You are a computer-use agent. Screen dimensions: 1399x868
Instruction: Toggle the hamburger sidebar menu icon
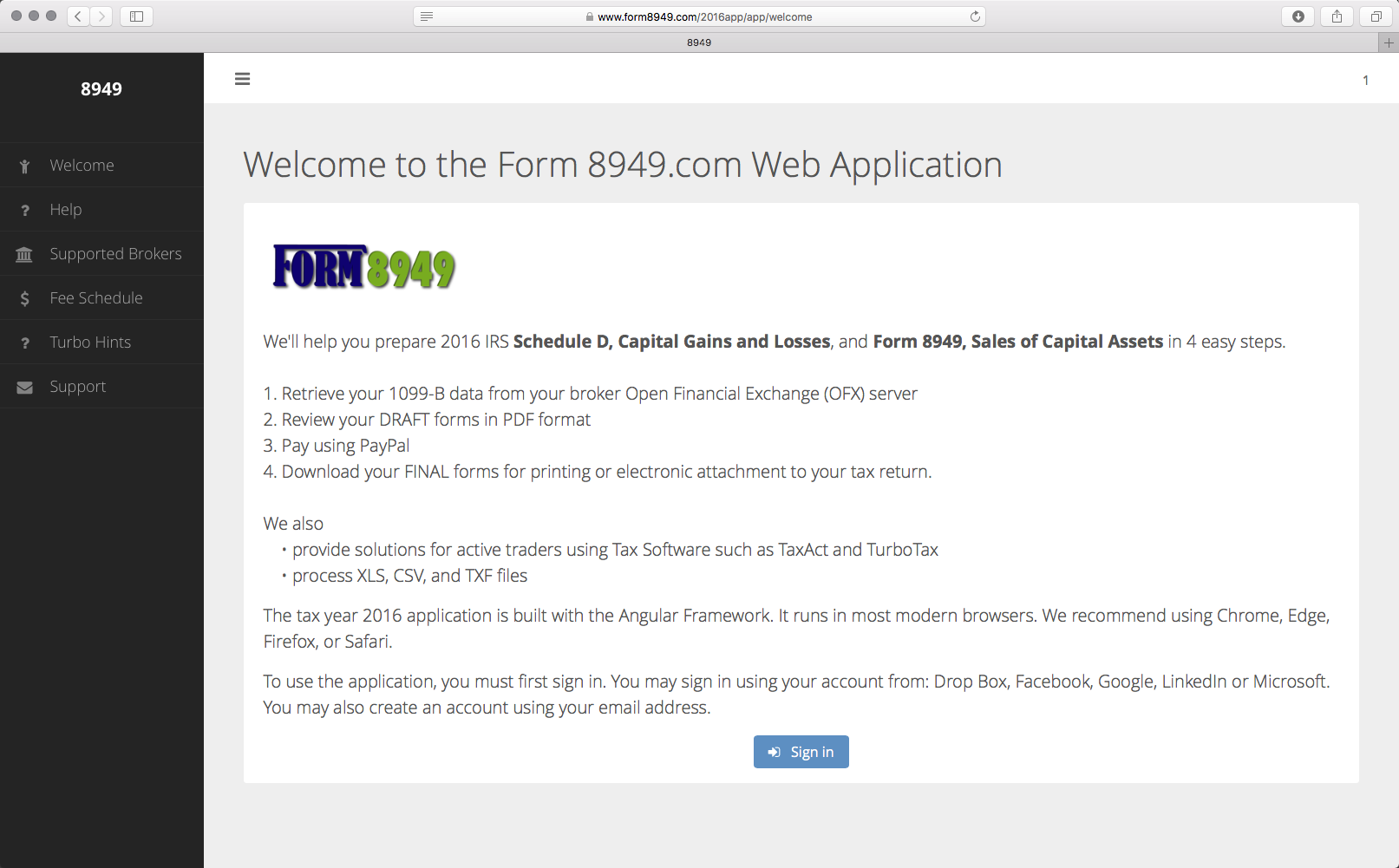[242, 79]
